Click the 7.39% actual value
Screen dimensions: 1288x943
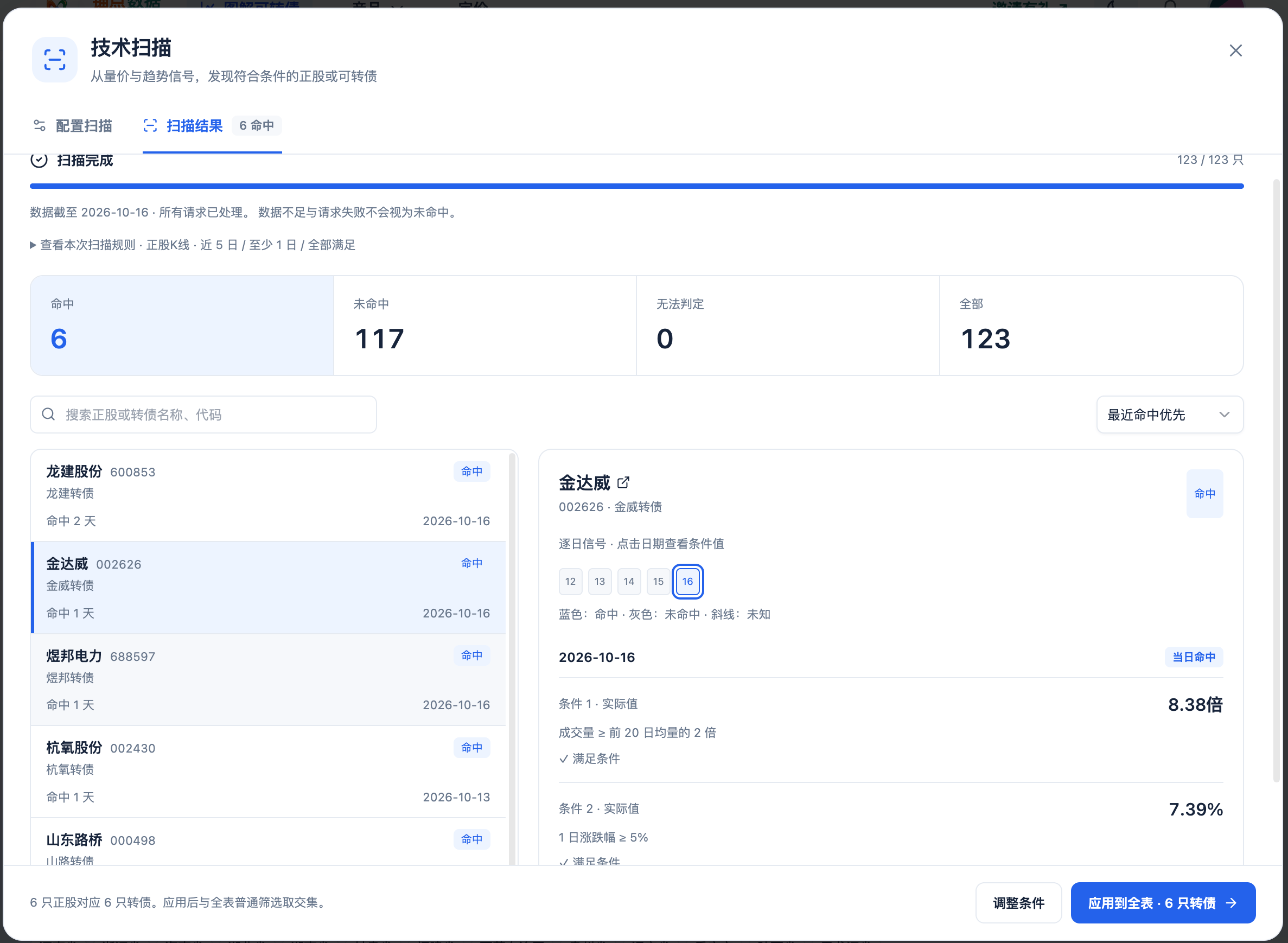tap(1196, 810)
